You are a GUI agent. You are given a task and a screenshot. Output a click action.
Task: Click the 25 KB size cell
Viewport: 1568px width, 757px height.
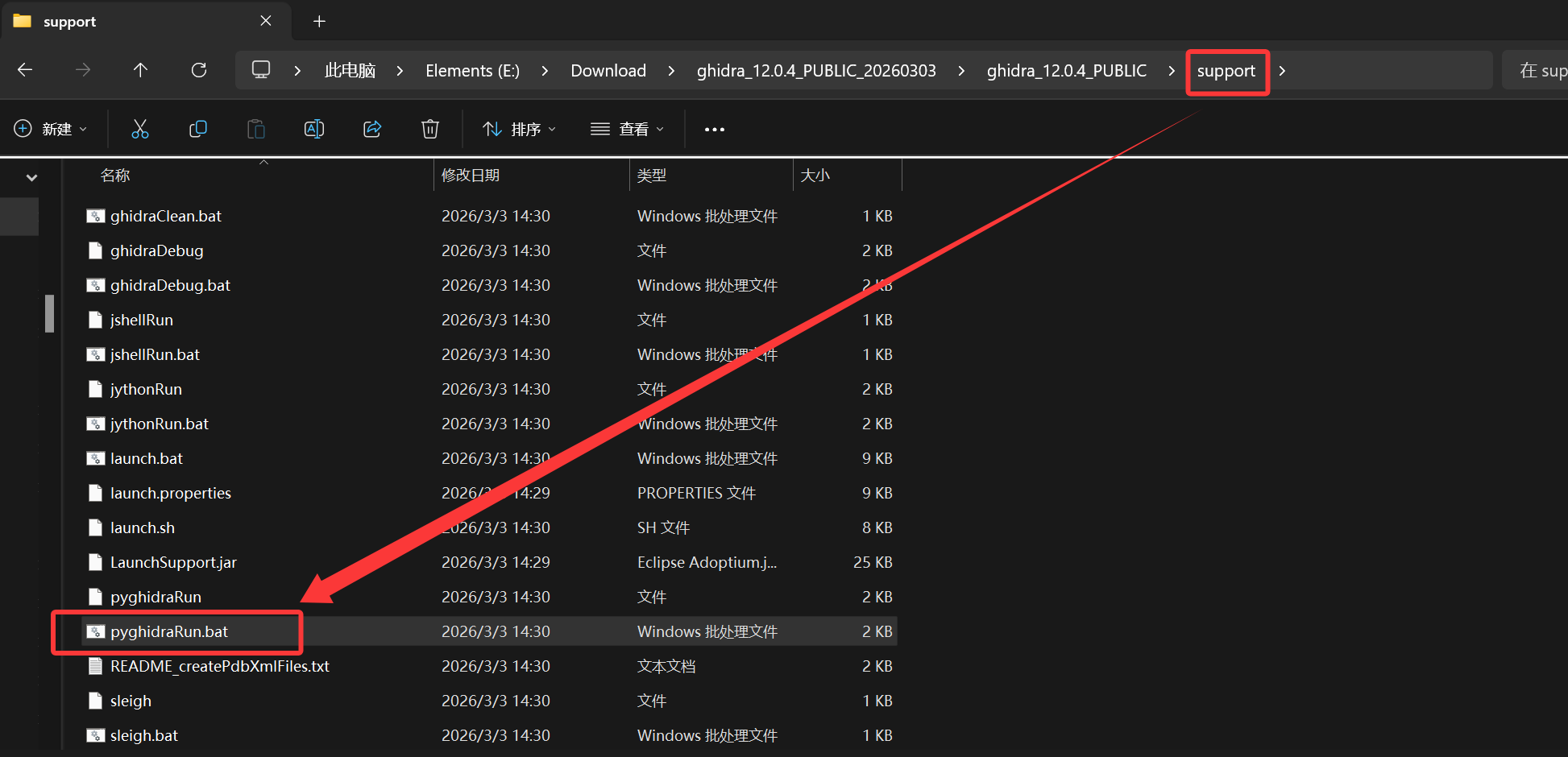pyautogui.click(x=873, y=562)
